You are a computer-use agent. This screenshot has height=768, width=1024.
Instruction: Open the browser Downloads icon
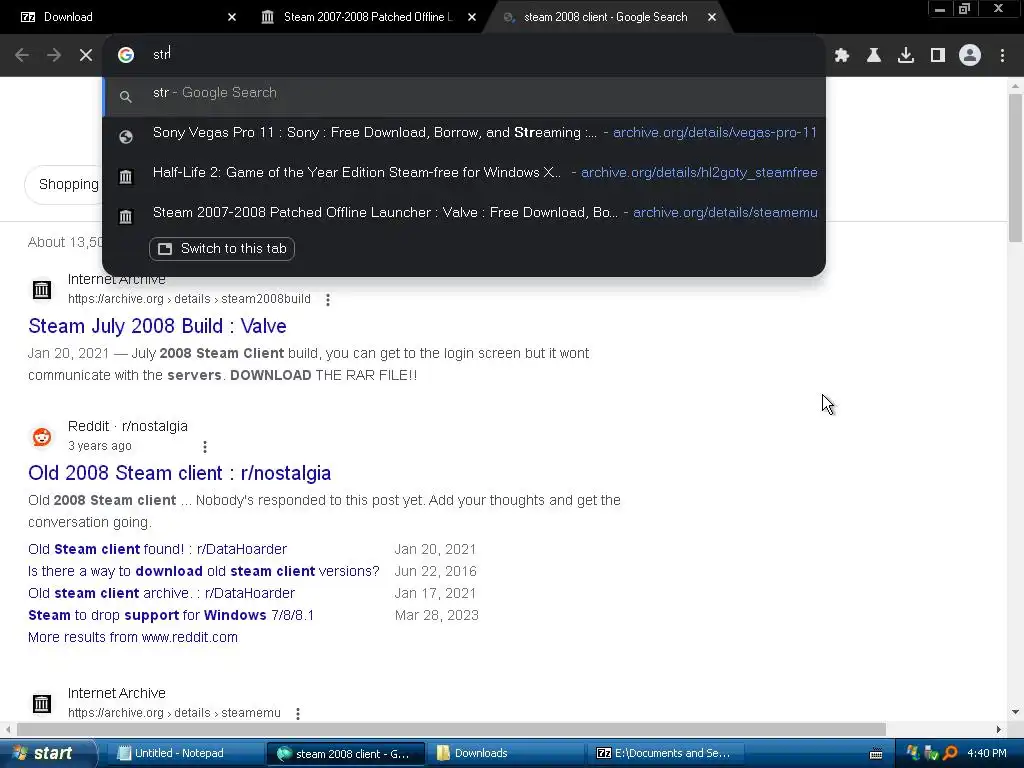[x=906, y=56]
